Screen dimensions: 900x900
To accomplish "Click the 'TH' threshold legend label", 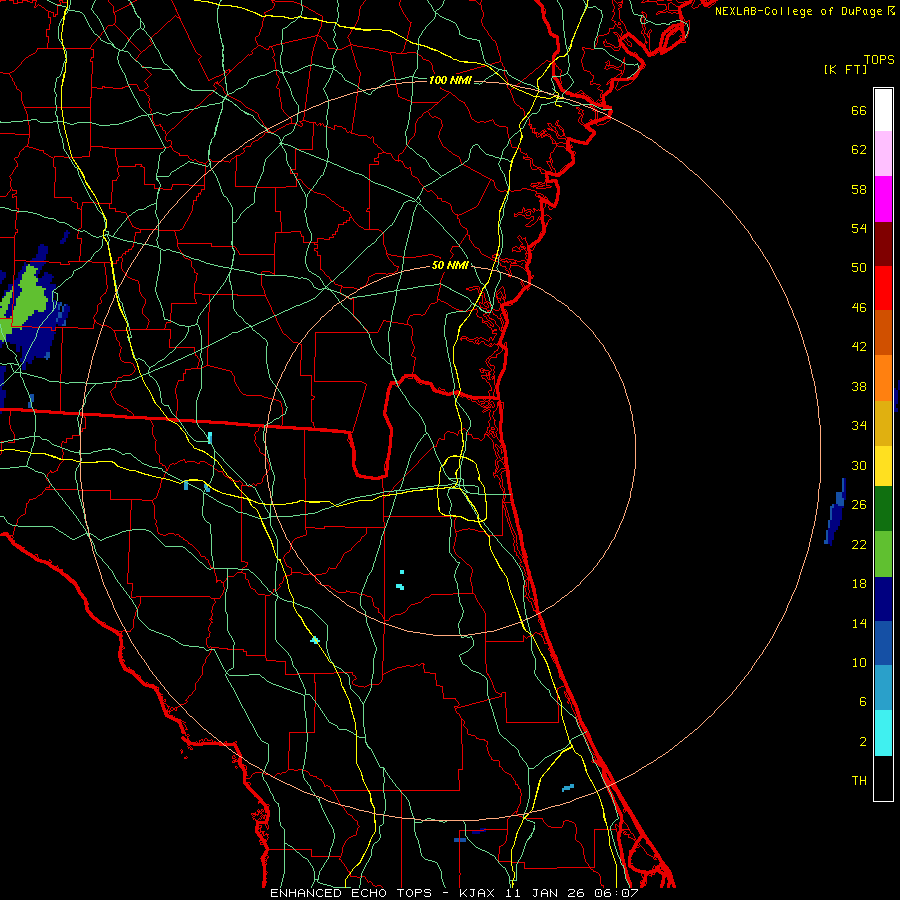I will [x=859, y=781].
